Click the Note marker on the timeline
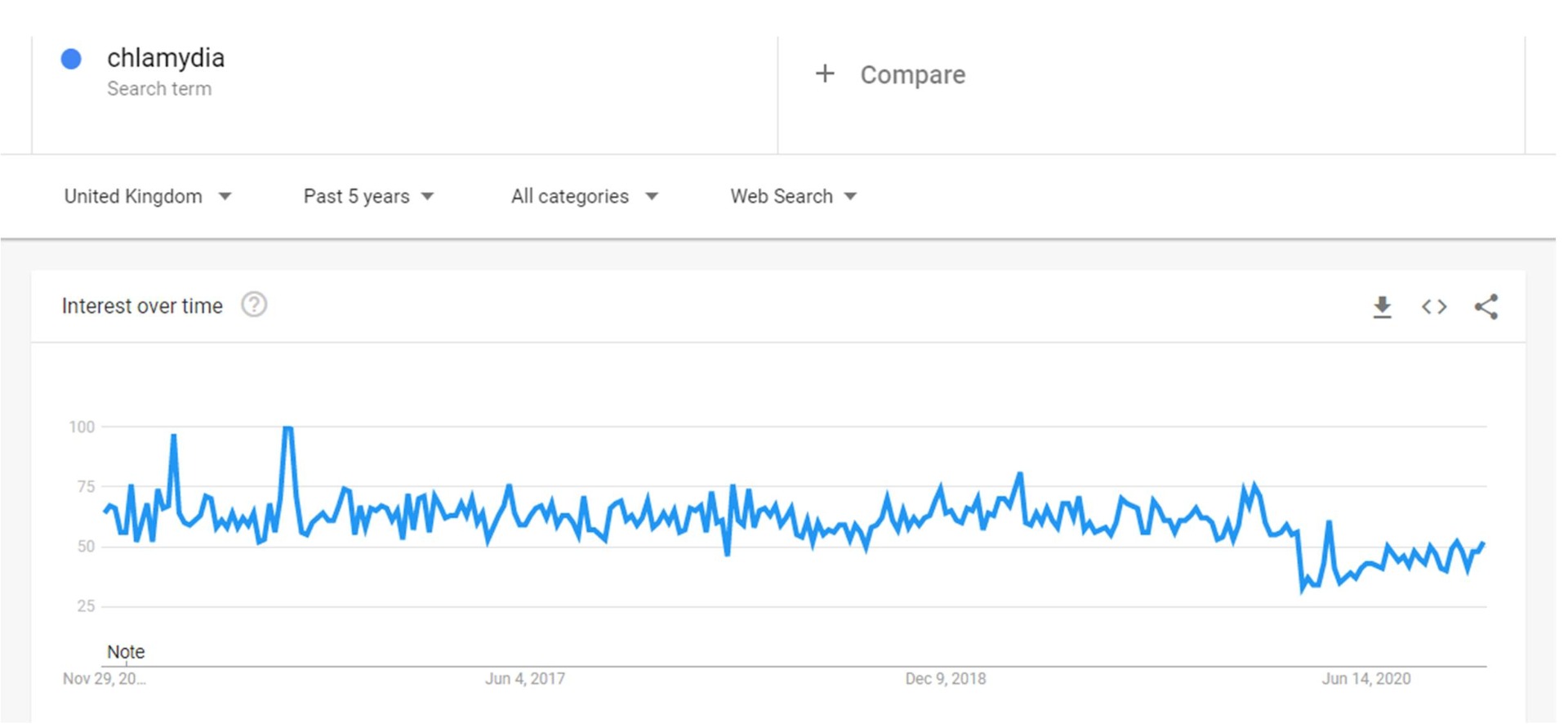1568x724 pixels. [x=126, y=652]
